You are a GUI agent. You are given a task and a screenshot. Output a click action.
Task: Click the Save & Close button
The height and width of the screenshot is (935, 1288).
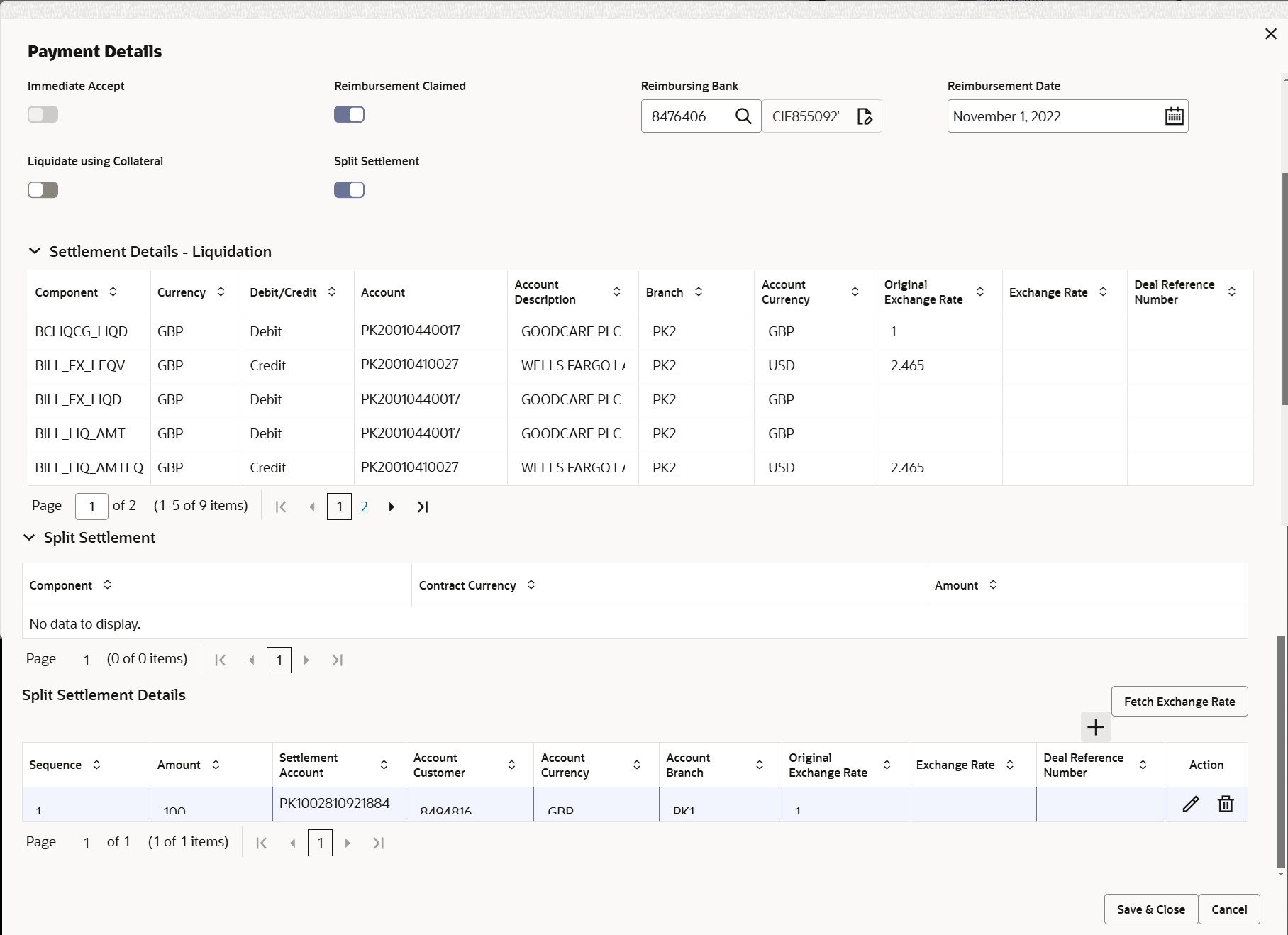[1150, 909]
